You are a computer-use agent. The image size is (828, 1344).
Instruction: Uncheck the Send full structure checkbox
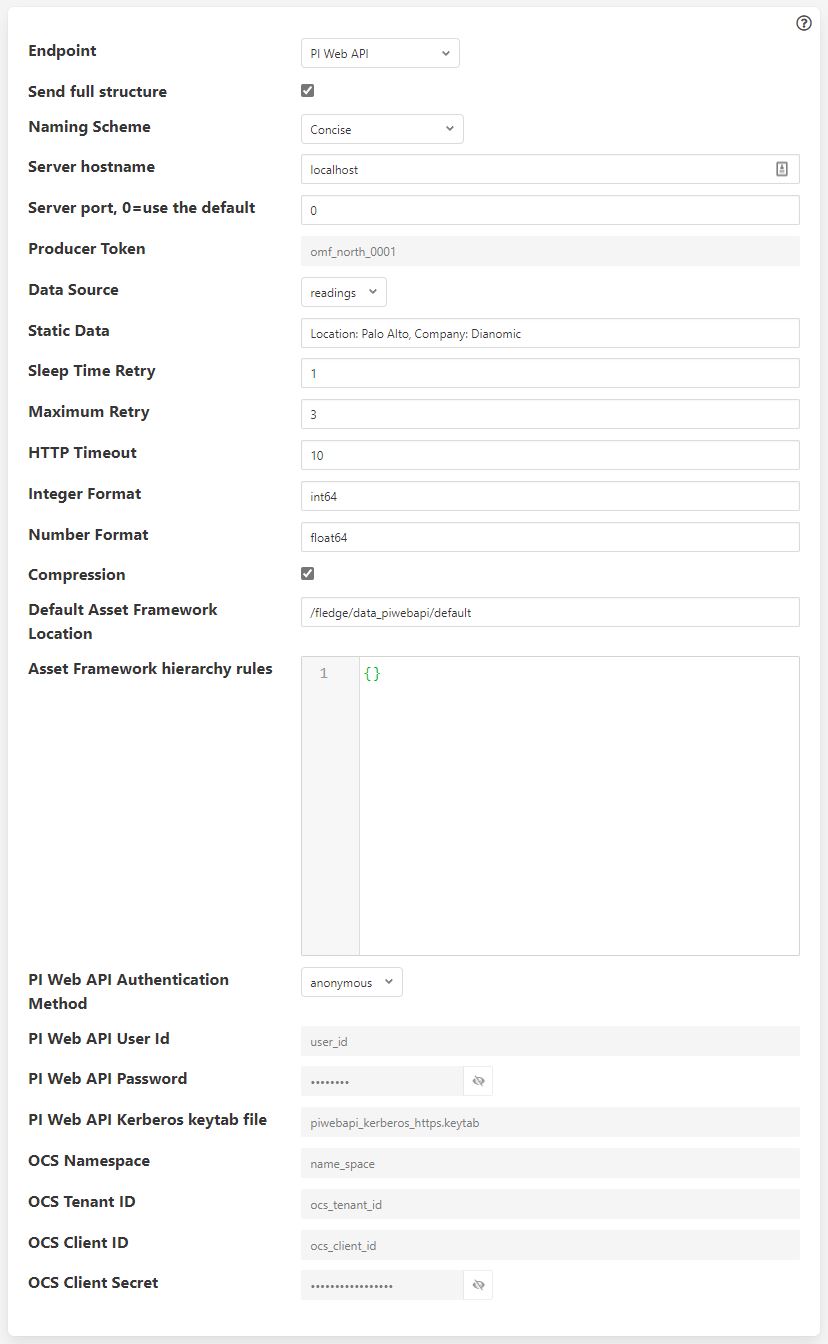click(x=307, y=90)
